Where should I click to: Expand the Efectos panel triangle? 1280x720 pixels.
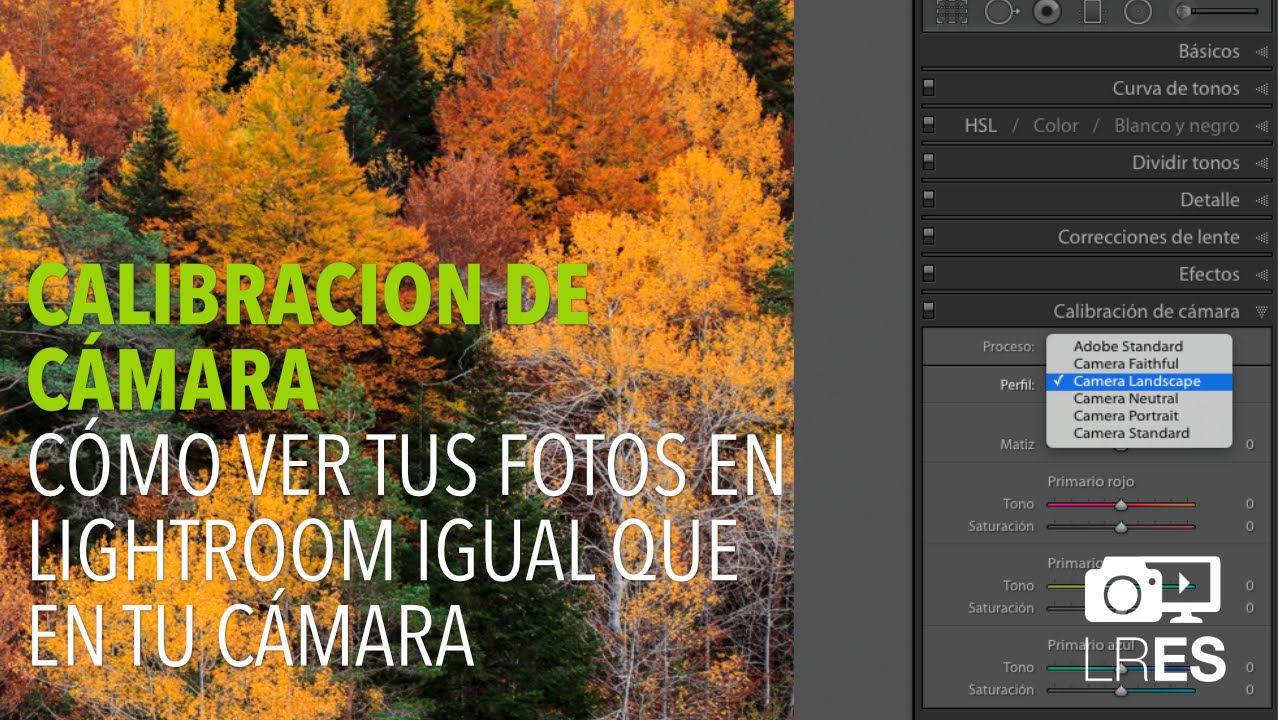coord(1260,274)
